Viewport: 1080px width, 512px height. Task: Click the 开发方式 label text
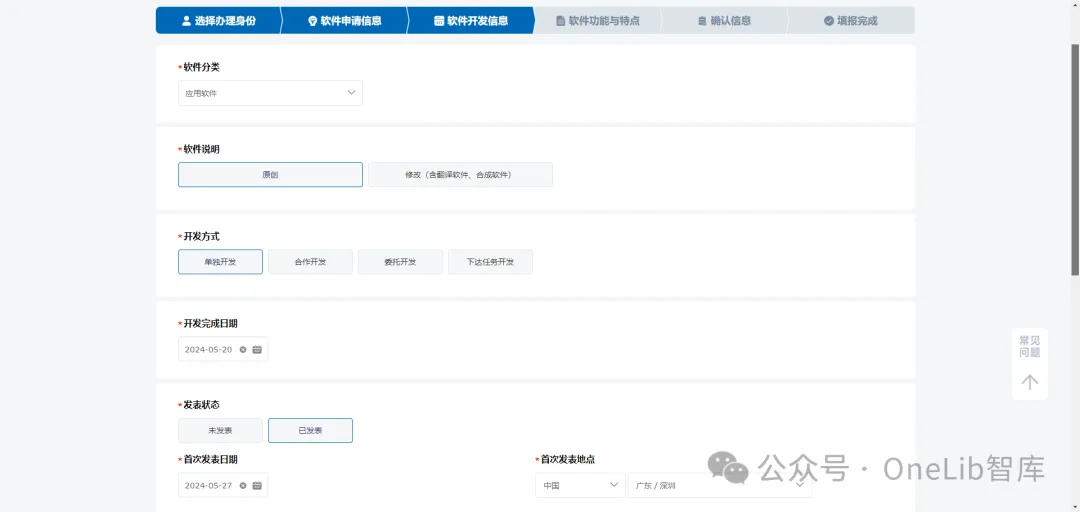click(201, 236)
